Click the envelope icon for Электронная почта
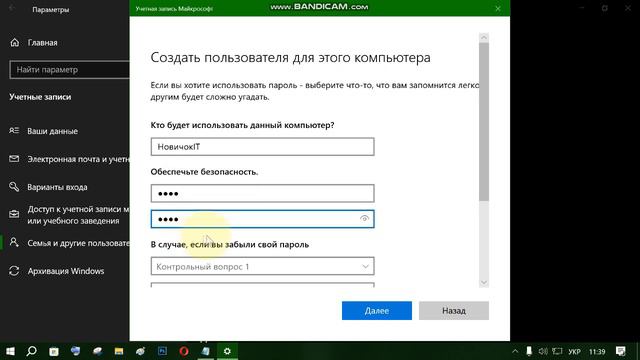 point(14,159)
